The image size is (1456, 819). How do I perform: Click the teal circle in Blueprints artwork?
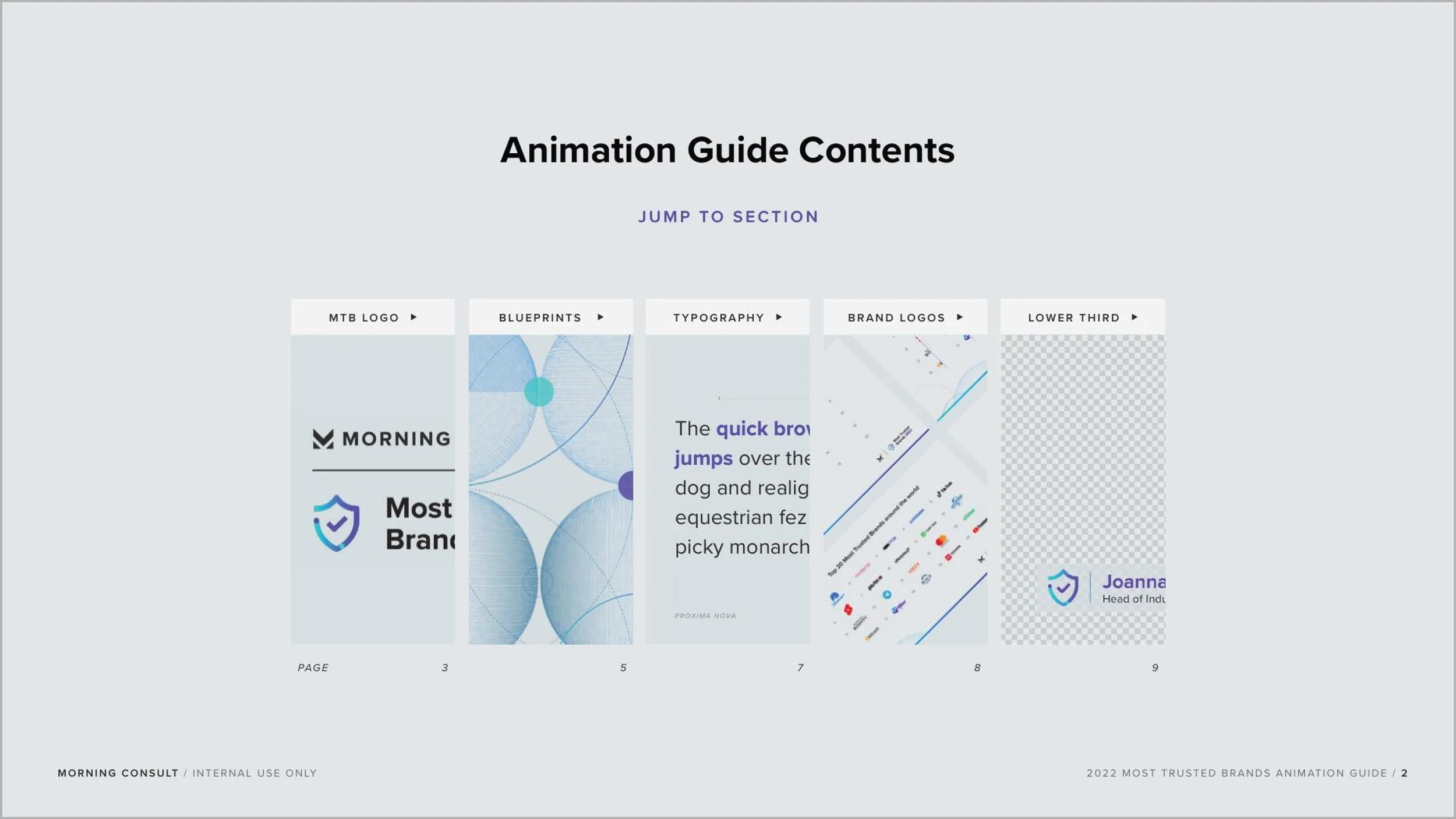(539, 391)
